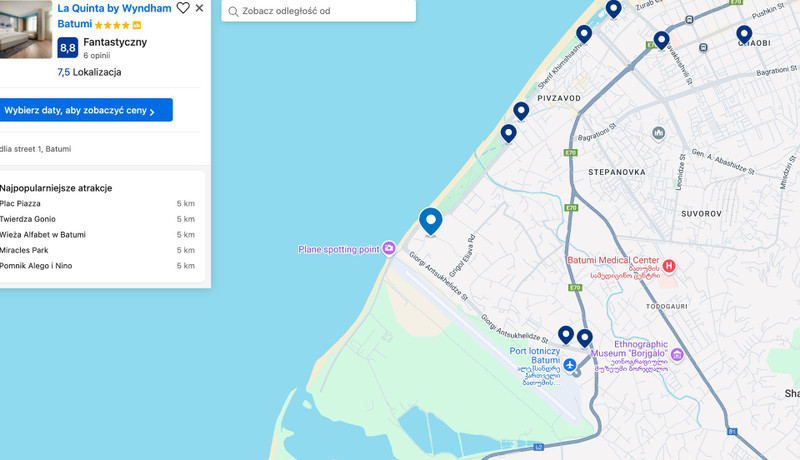Click the Batumi Medical Center hospital icon
Image resolution: width=800 pixels, height=460 pixels.
pos(669,266)
